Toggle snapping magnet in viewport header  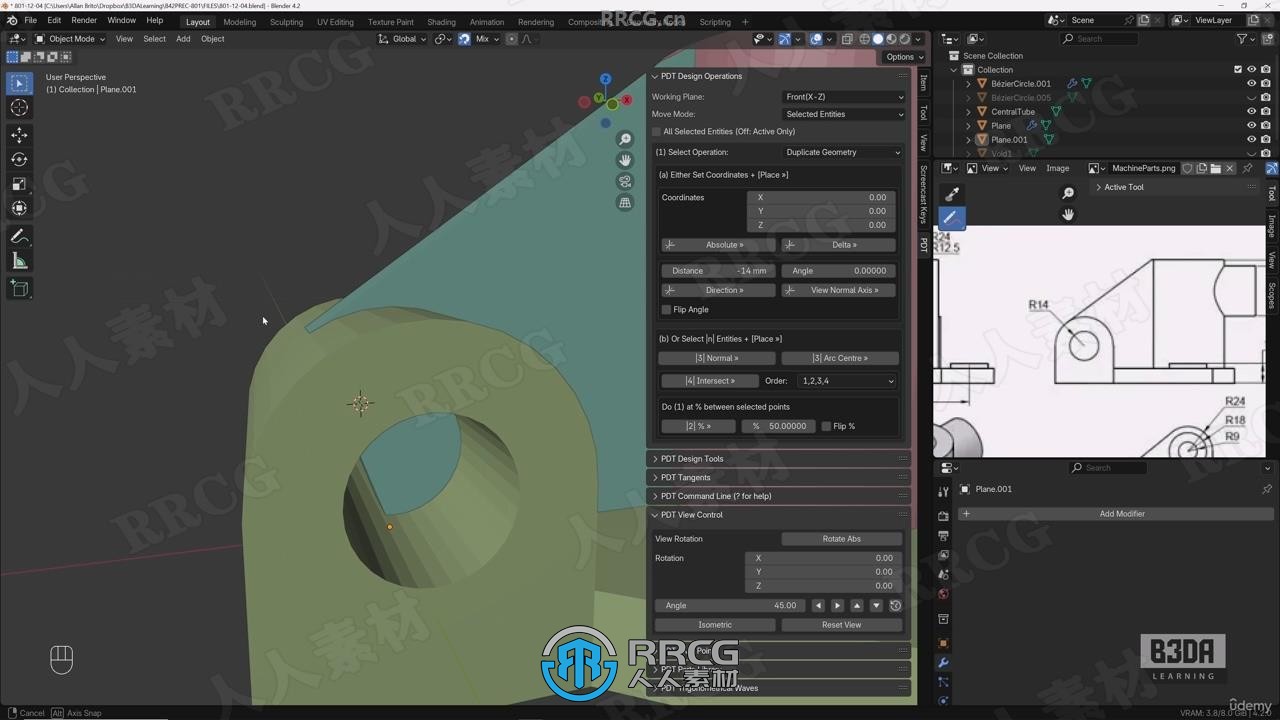tap(464, 39)
